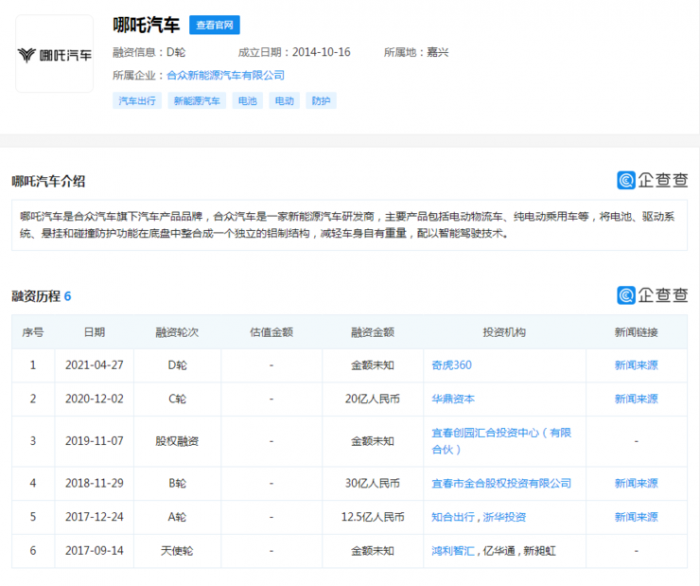Open 新闻来源 link for the B轮 row

coord(636,483)
